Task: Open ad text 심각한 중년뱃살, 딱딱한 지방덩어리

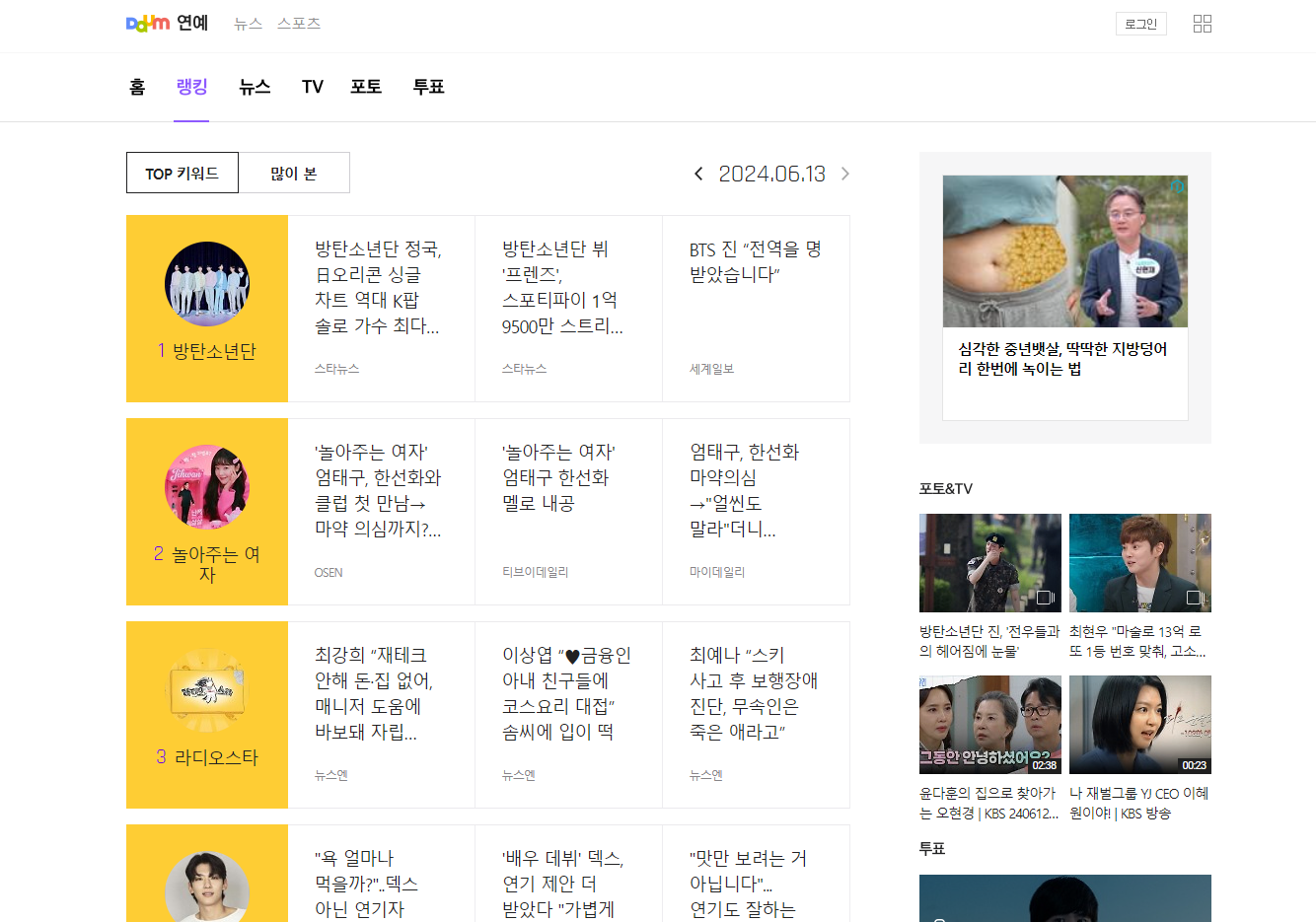Action: (x=1062, y=359)
